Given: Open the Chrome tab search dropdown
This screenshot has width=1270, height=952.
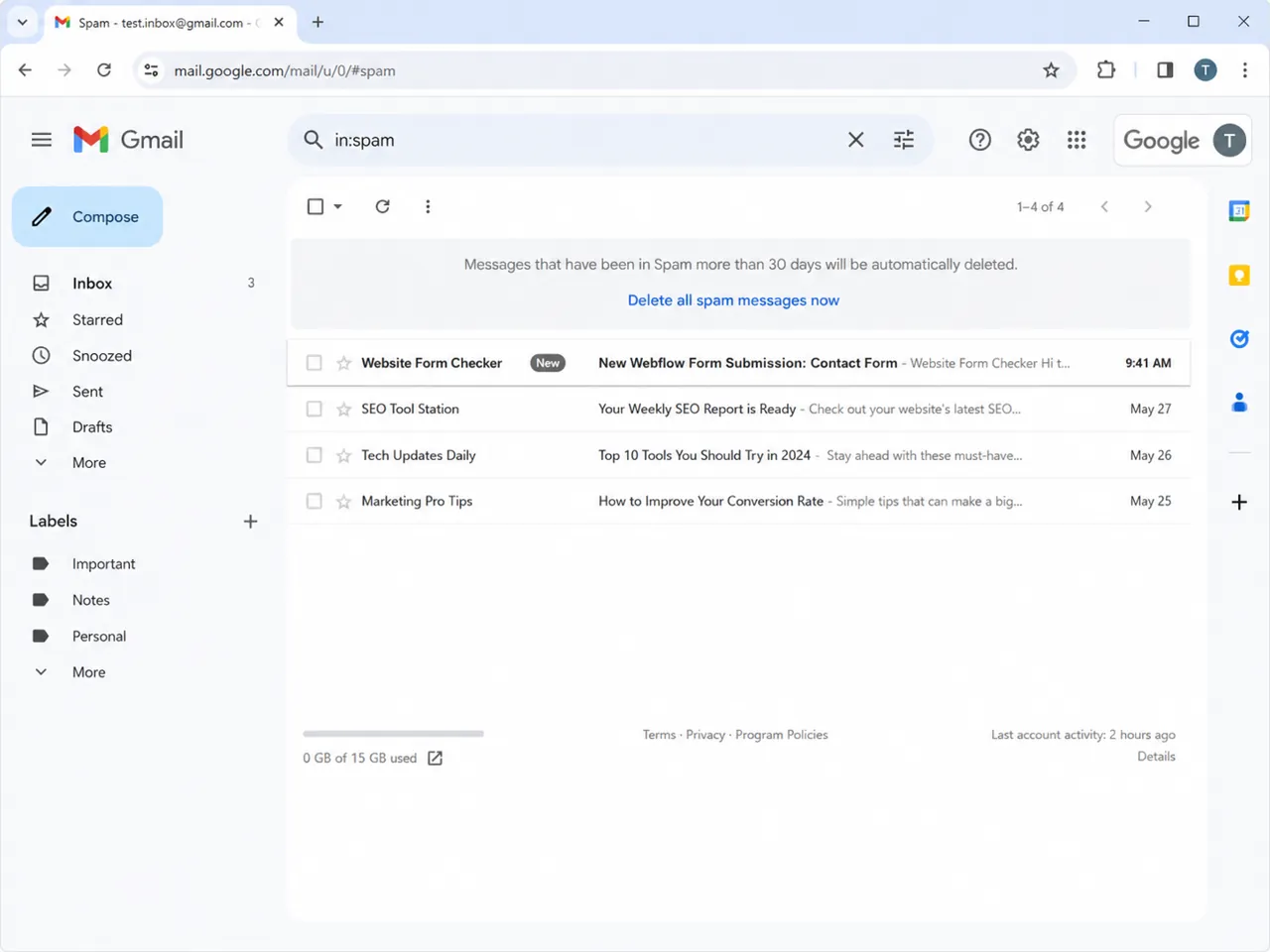Looking at the screenshot, I should point(22,22).
